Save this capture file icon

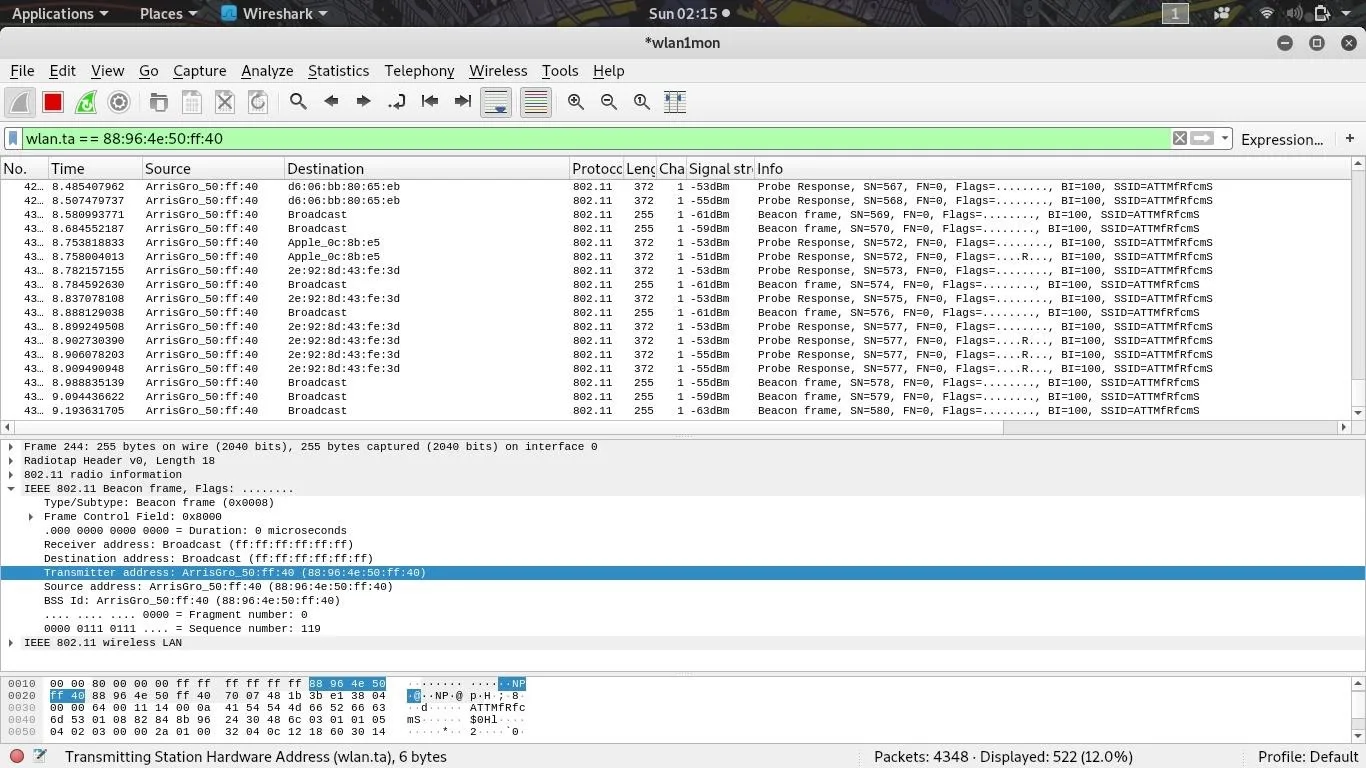pos(191,102)
